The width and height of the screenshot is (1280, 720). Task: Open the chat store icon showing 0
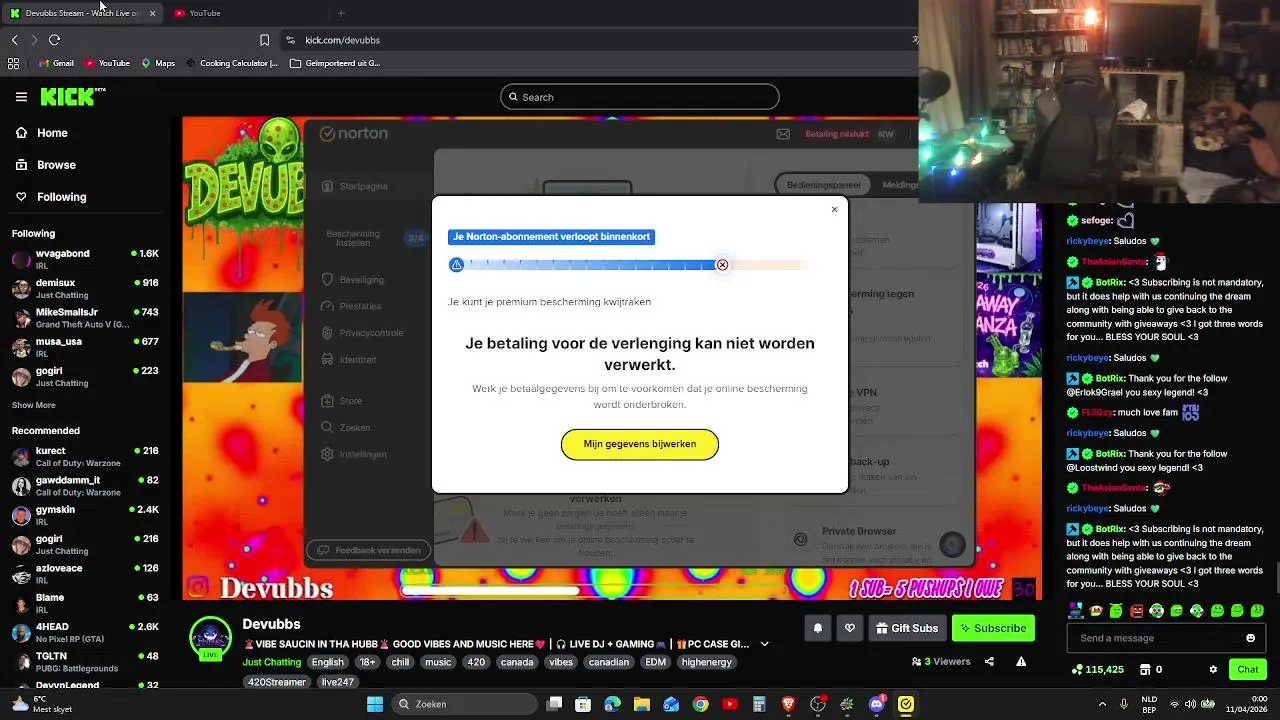pos(1152,669)
